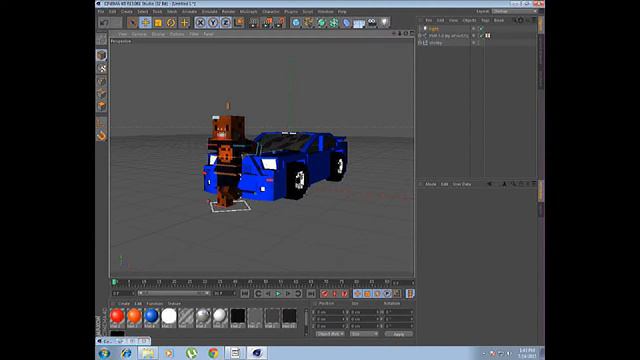Open the Layout dropdown at top right
Viewport: 640px width, 360px height.
(x=515, y=11)
